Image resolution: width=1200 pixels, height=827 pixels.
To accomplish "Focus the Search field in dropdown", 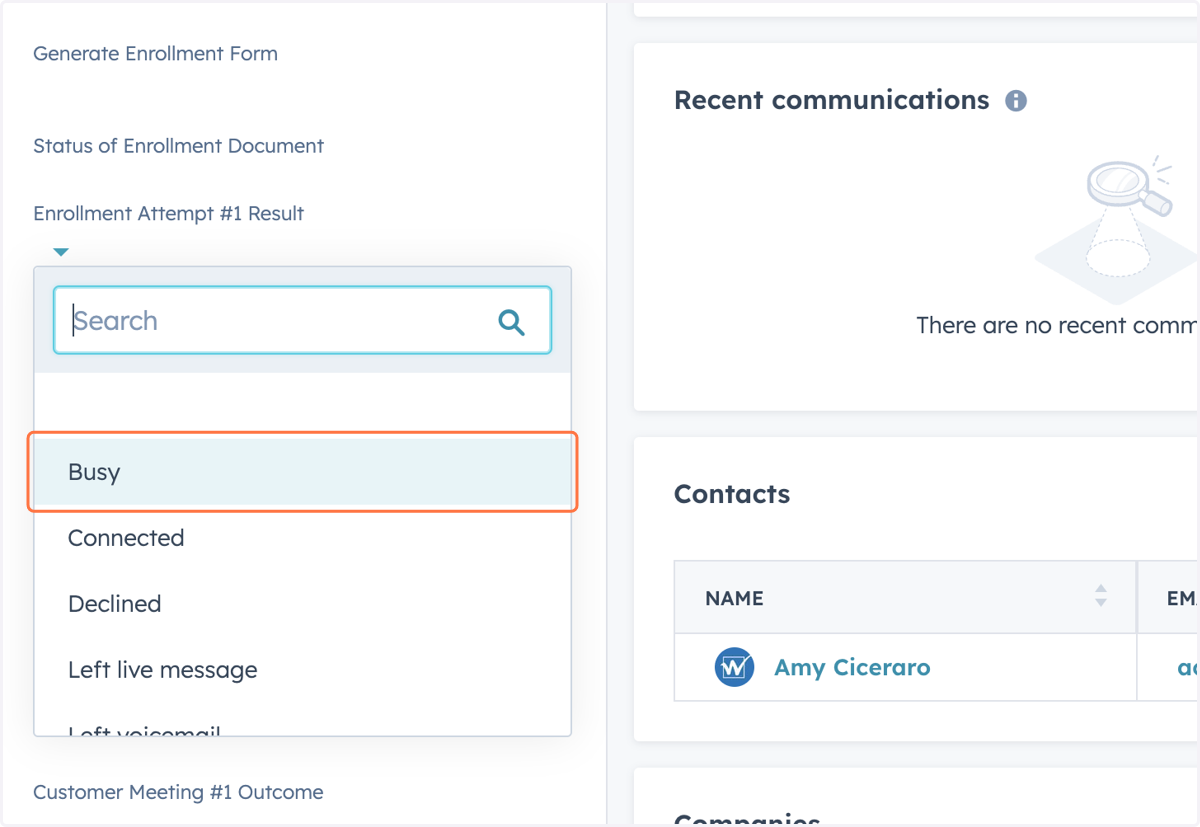I will pyautogui.click(x=302, y=320).
